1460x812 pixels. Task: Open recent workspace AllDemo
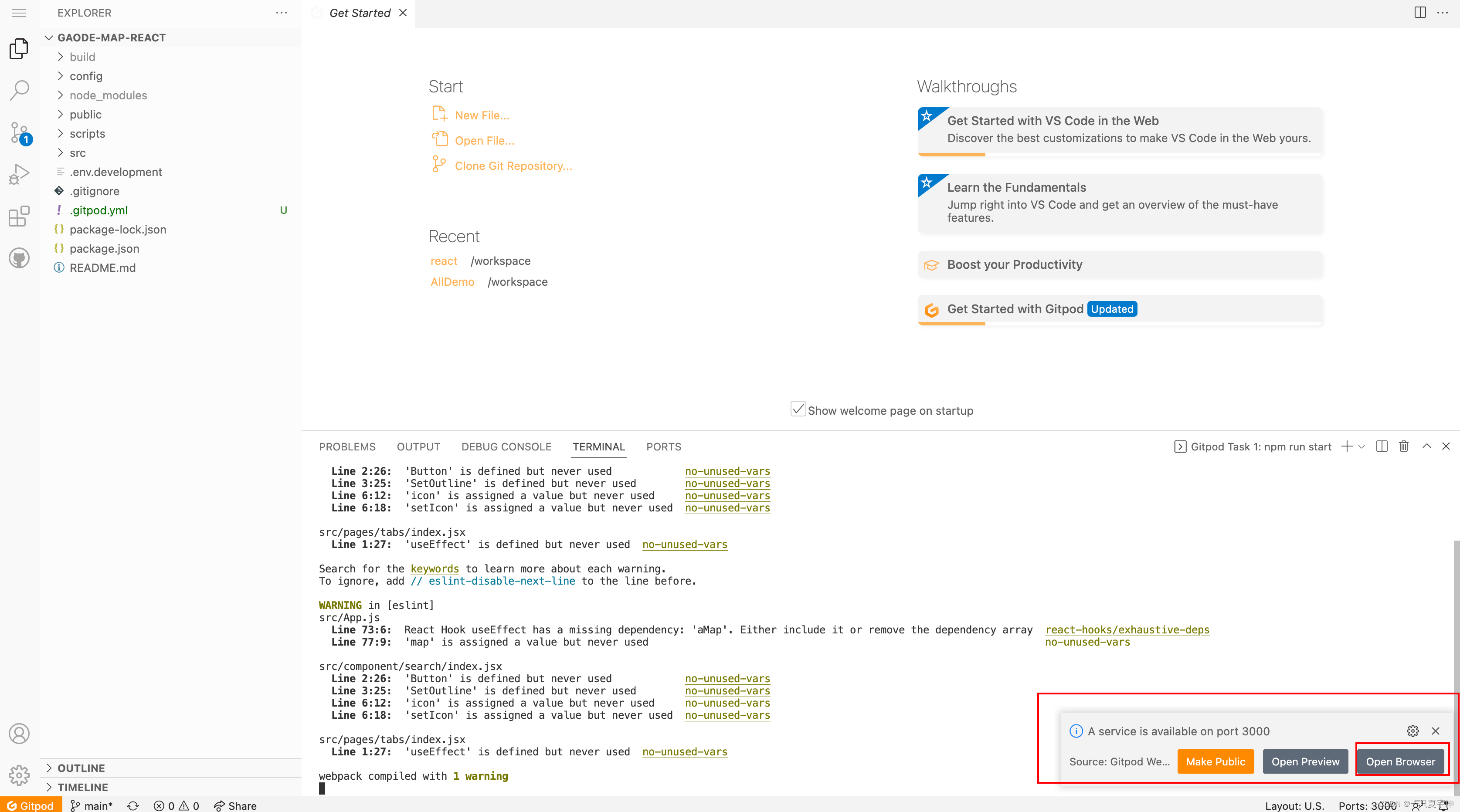coord(452,281)
